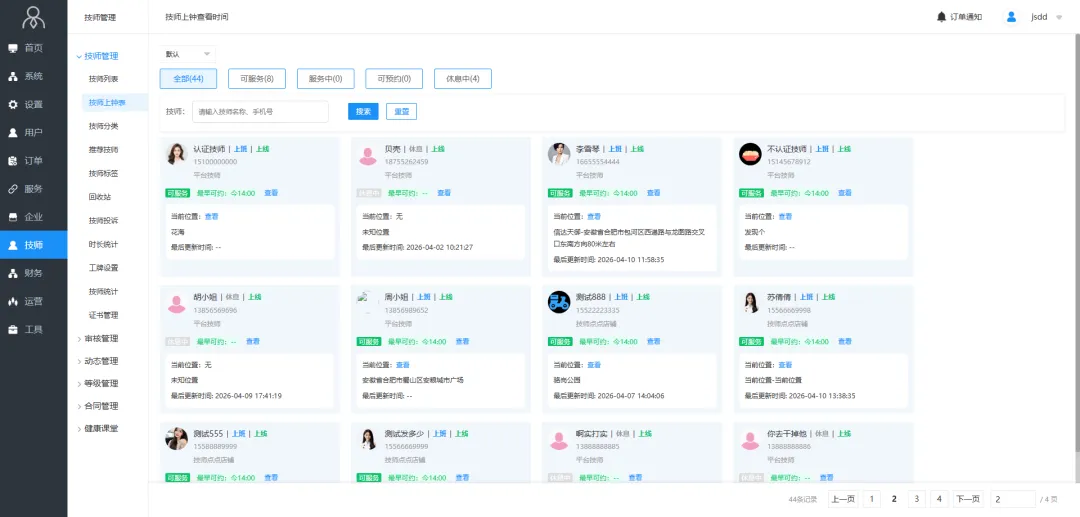Open 运营 operations icon in sidebar
1080x517 pixels.
(x=13, y=301)
